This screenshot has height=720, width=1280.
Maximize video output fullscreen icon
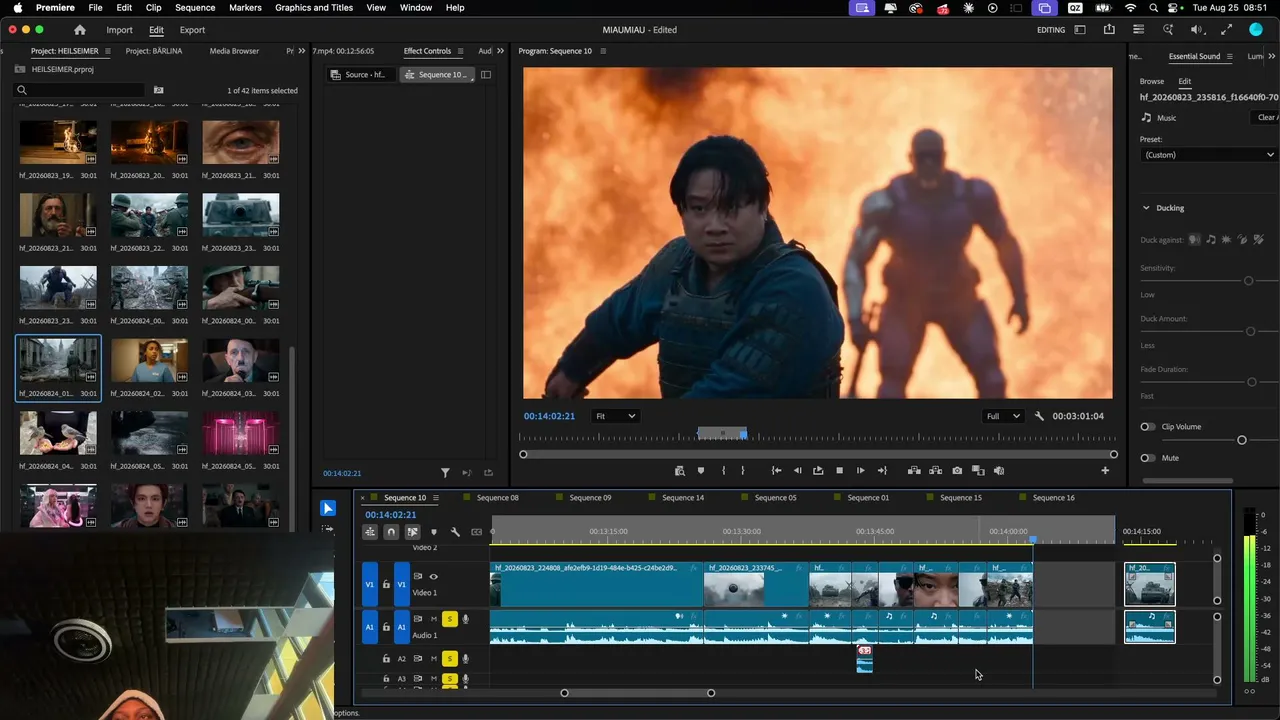pos(1227,30)
